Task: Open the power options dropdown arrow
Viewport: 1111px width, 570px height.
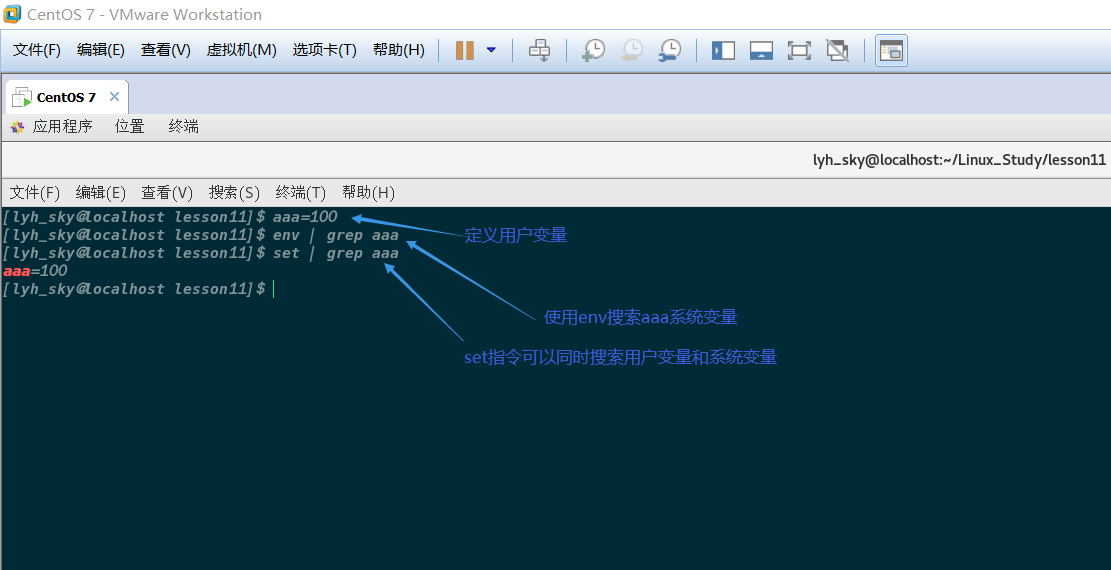Action: [491, 50]
